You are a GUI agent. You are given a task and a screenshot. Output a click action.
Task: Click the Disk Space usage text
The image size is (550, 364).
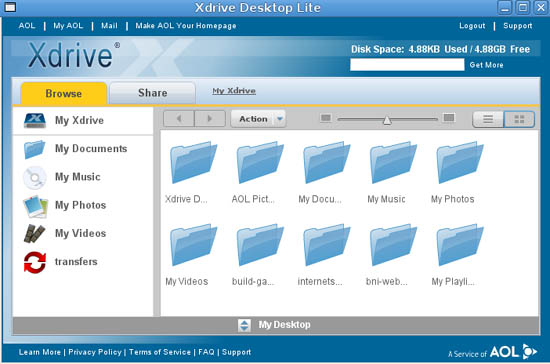pos(440,49)
